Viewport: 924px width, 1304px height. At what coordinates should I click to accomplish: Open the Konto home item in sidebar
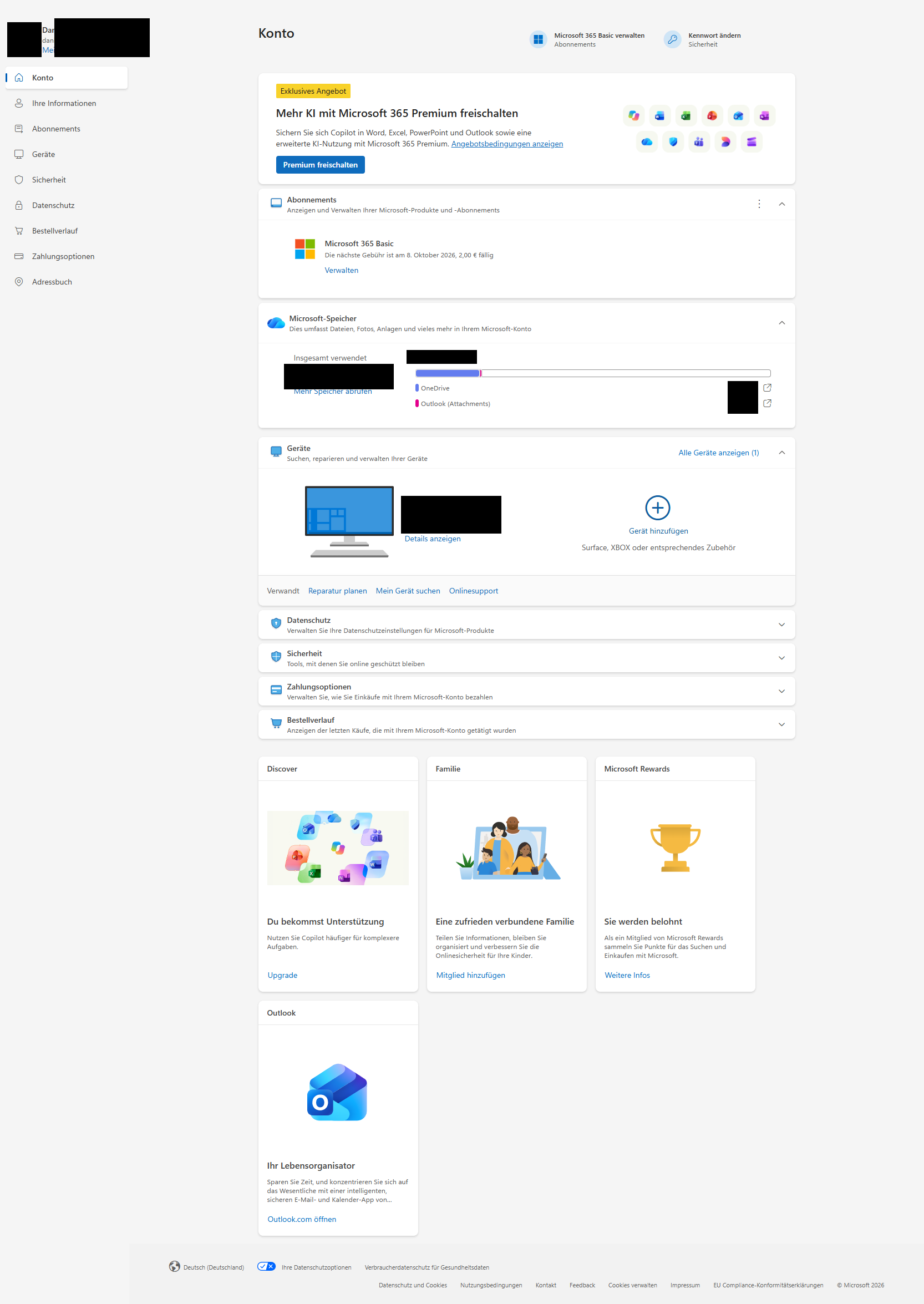67,78
